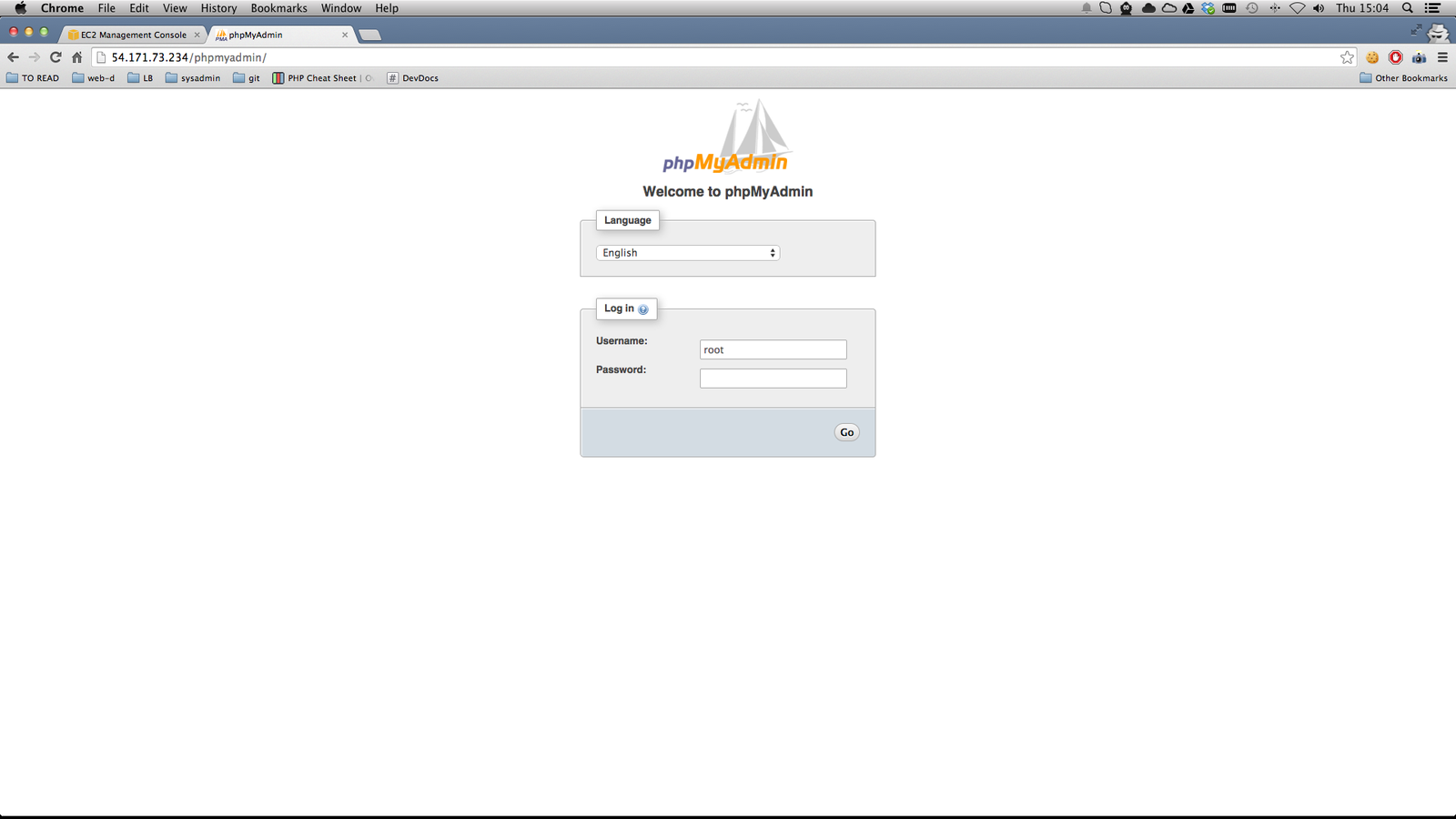The image size is (1456, 819).
Task: Click the incognito spy icon
Action: point(1438,33)
